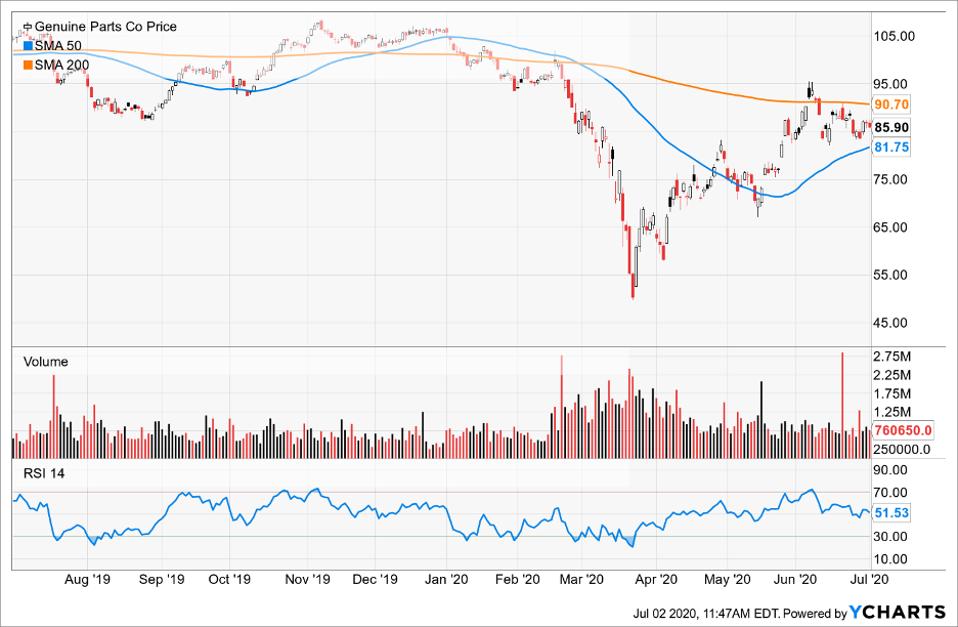This screenshot has width=958, height=627.
Task: Click the 75.00 price axis label
Action: click(891, 180)
